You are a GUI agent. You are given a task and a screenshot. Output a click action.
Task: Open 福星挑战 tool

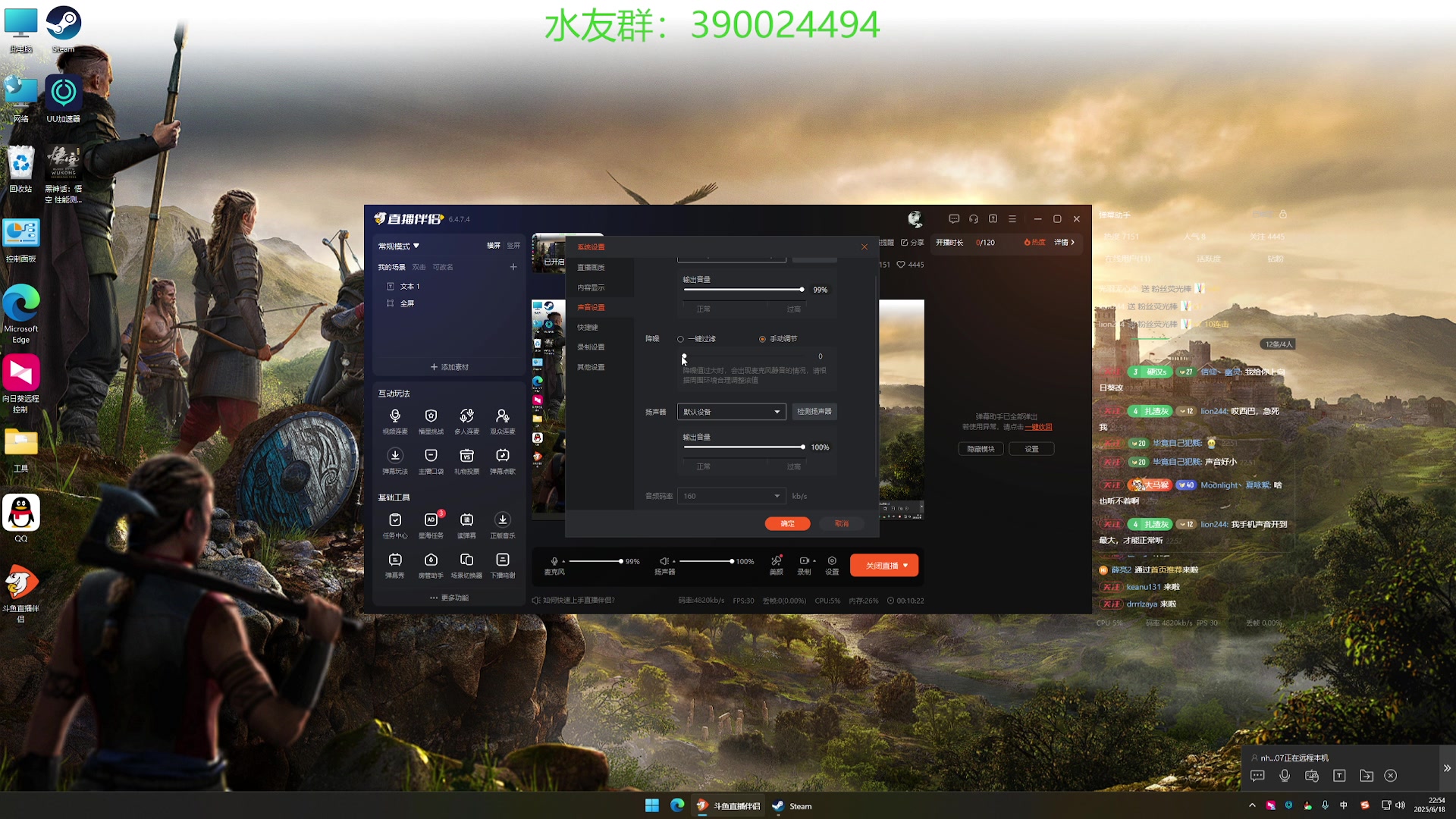(431, 421)
